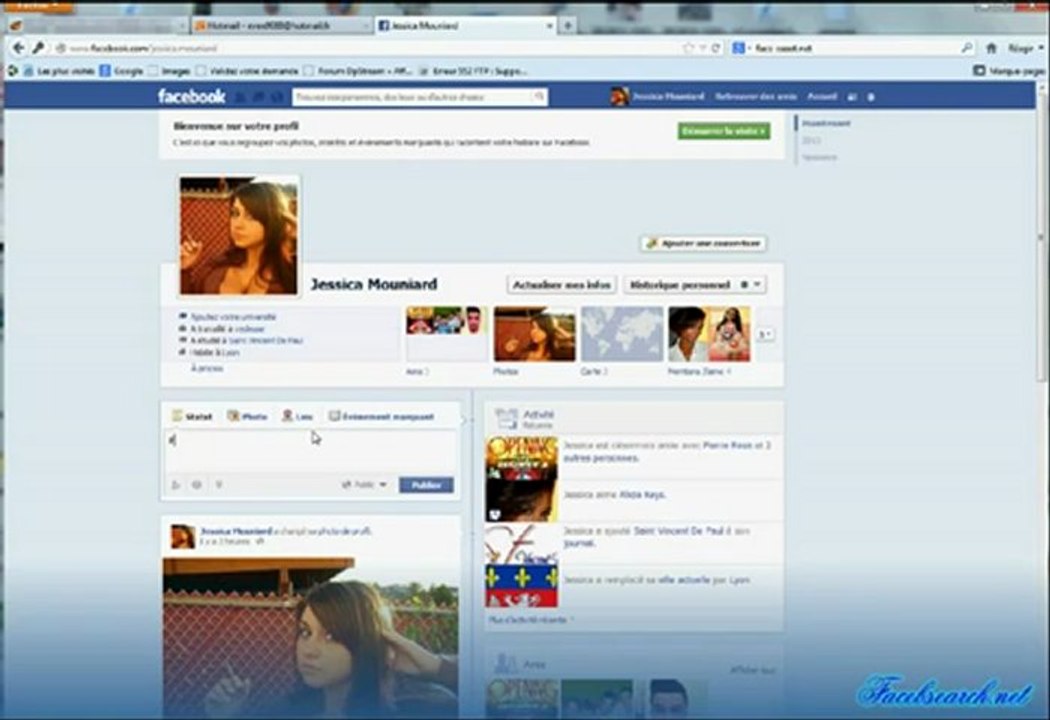Open Google bookmark in bookmarks bar
The image size is (1050, 720).
(121, 70)
